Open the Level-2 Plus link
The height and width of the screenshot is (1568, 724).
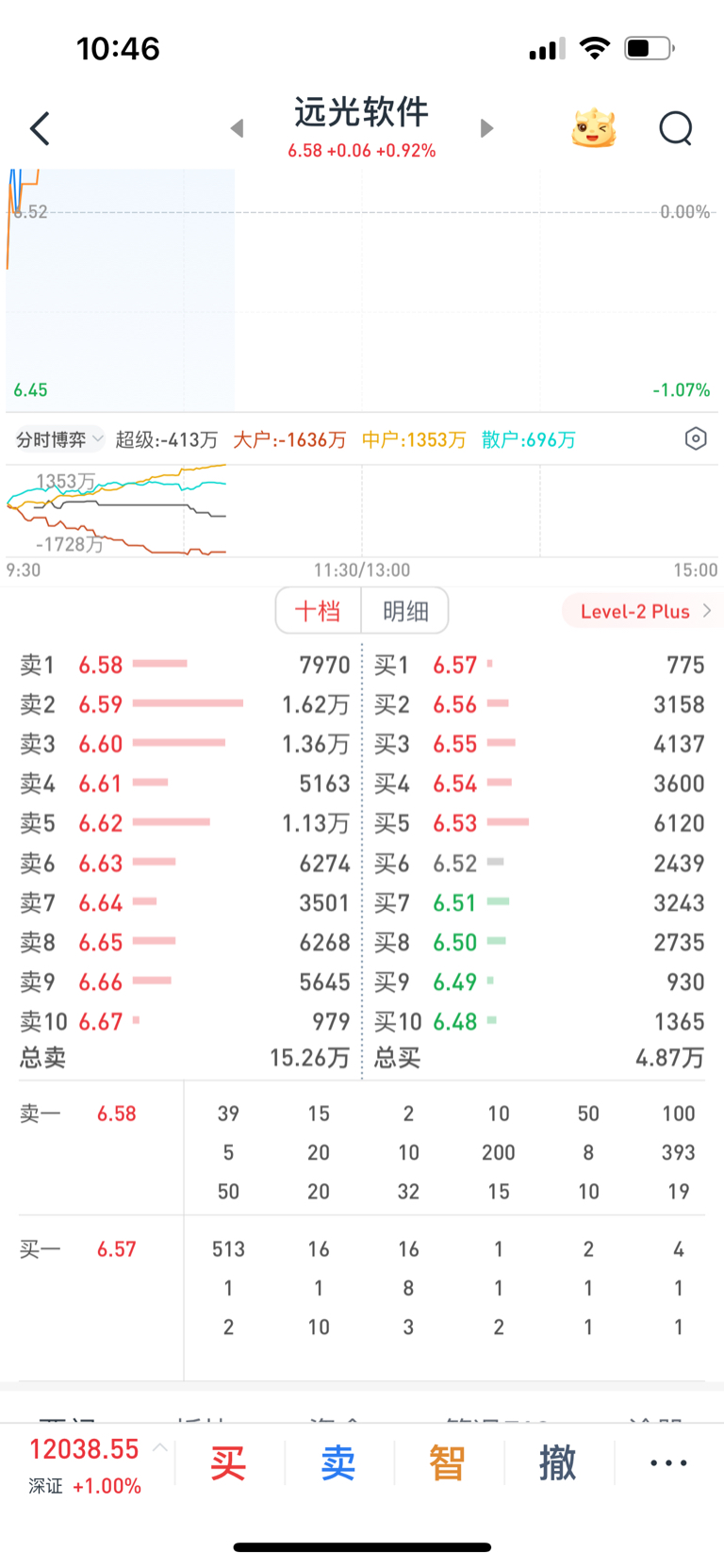pos(645,611)
